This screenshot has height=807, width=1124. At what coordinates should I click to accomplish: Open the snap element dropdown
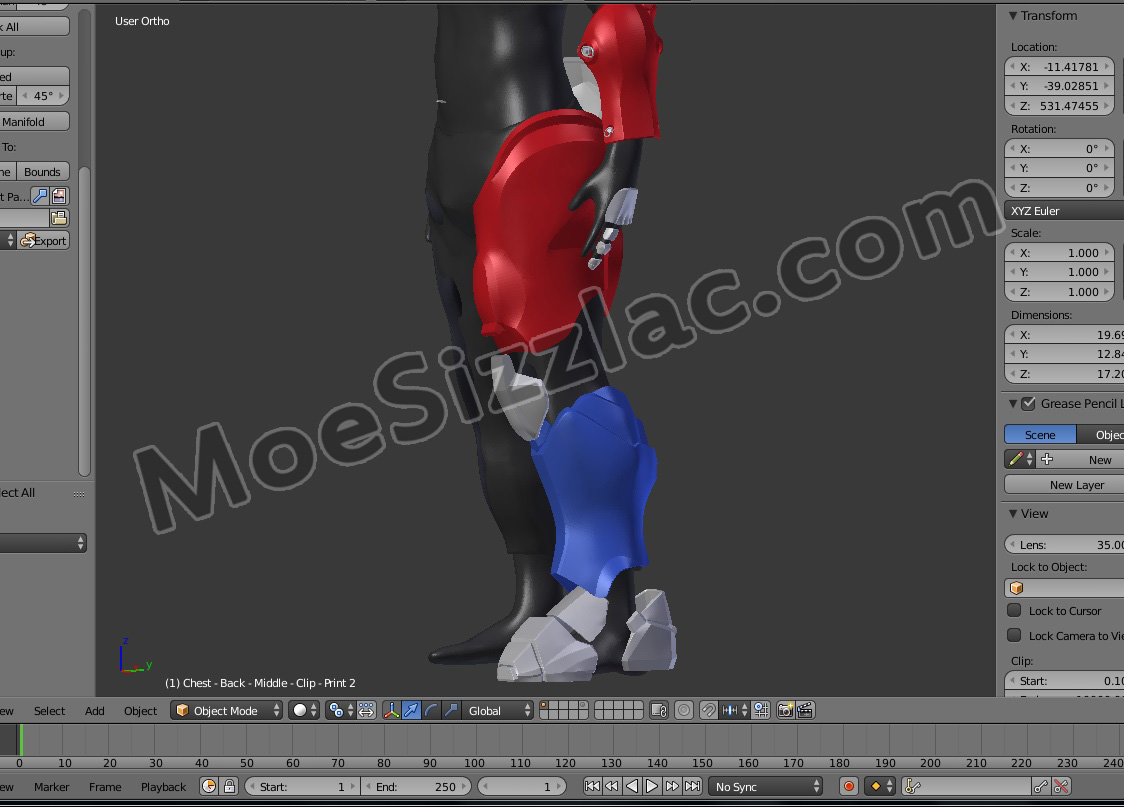(x=734, y=710)
